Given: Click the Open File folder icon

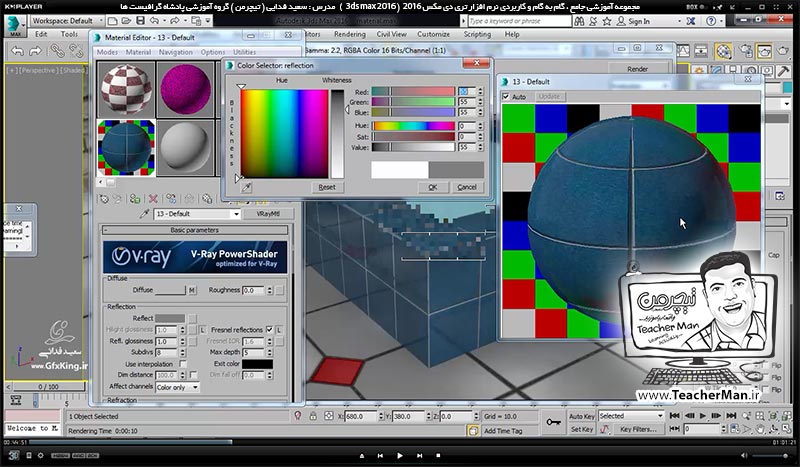Looking at the screenshot, I should click(126, 21).
